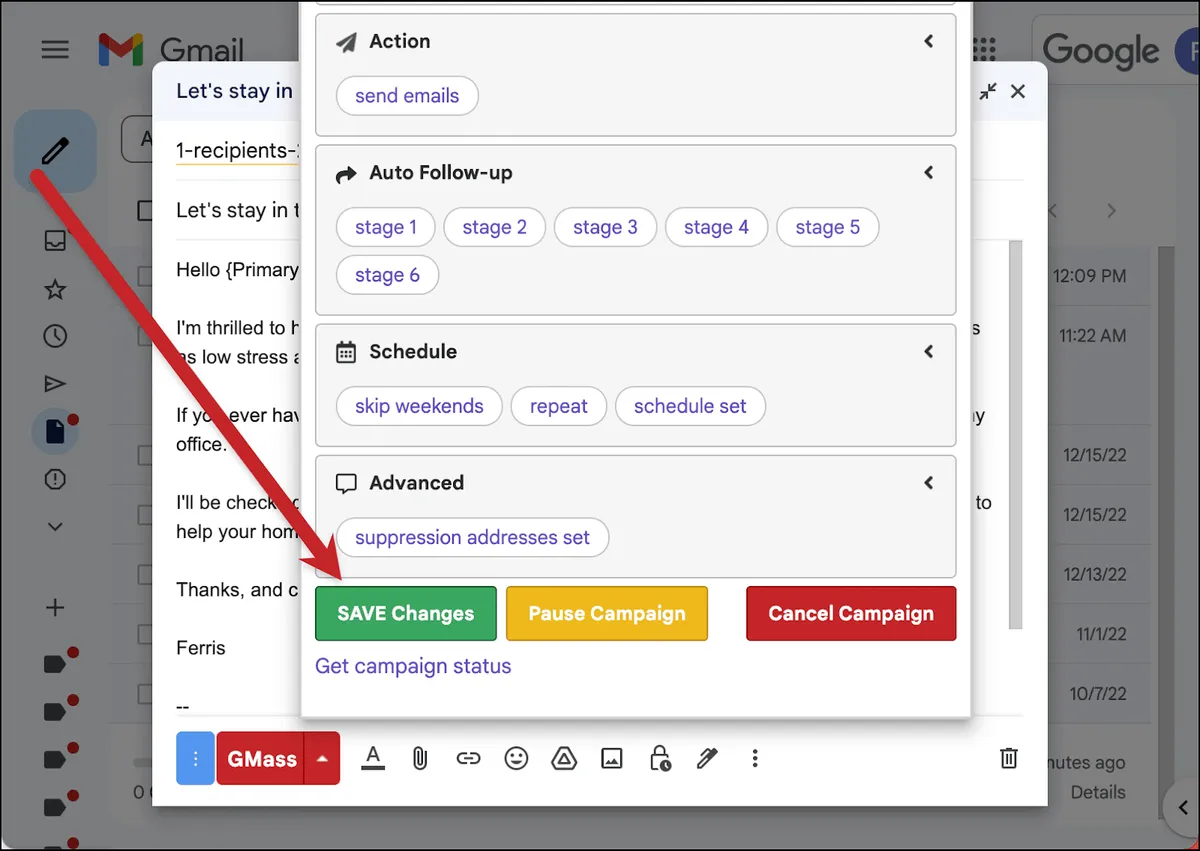
Task: Tick the select all checkbox in Gmail
Action: tap(146, 210)
